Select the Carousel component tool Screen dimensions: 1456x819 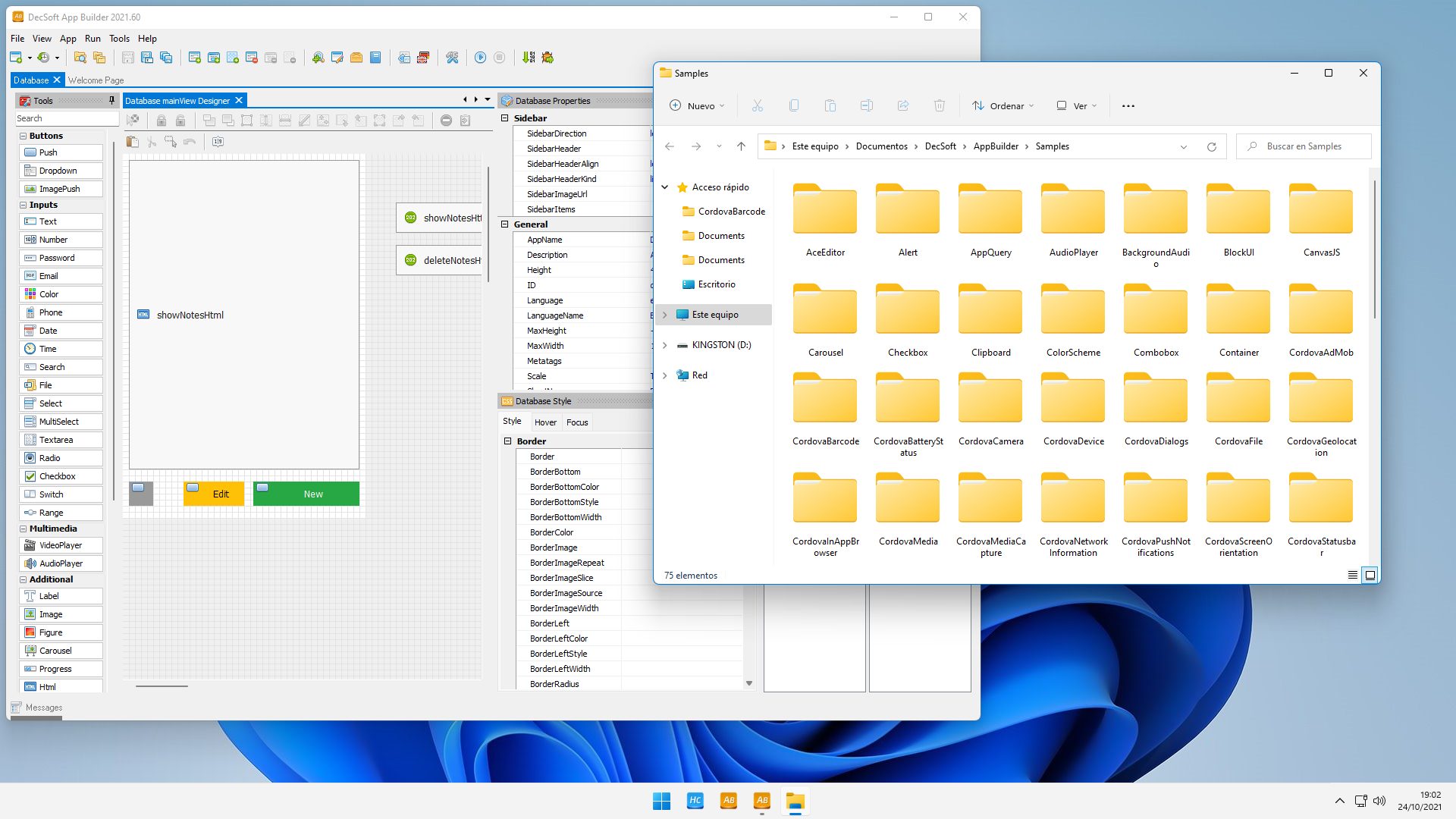pos(55,650)
